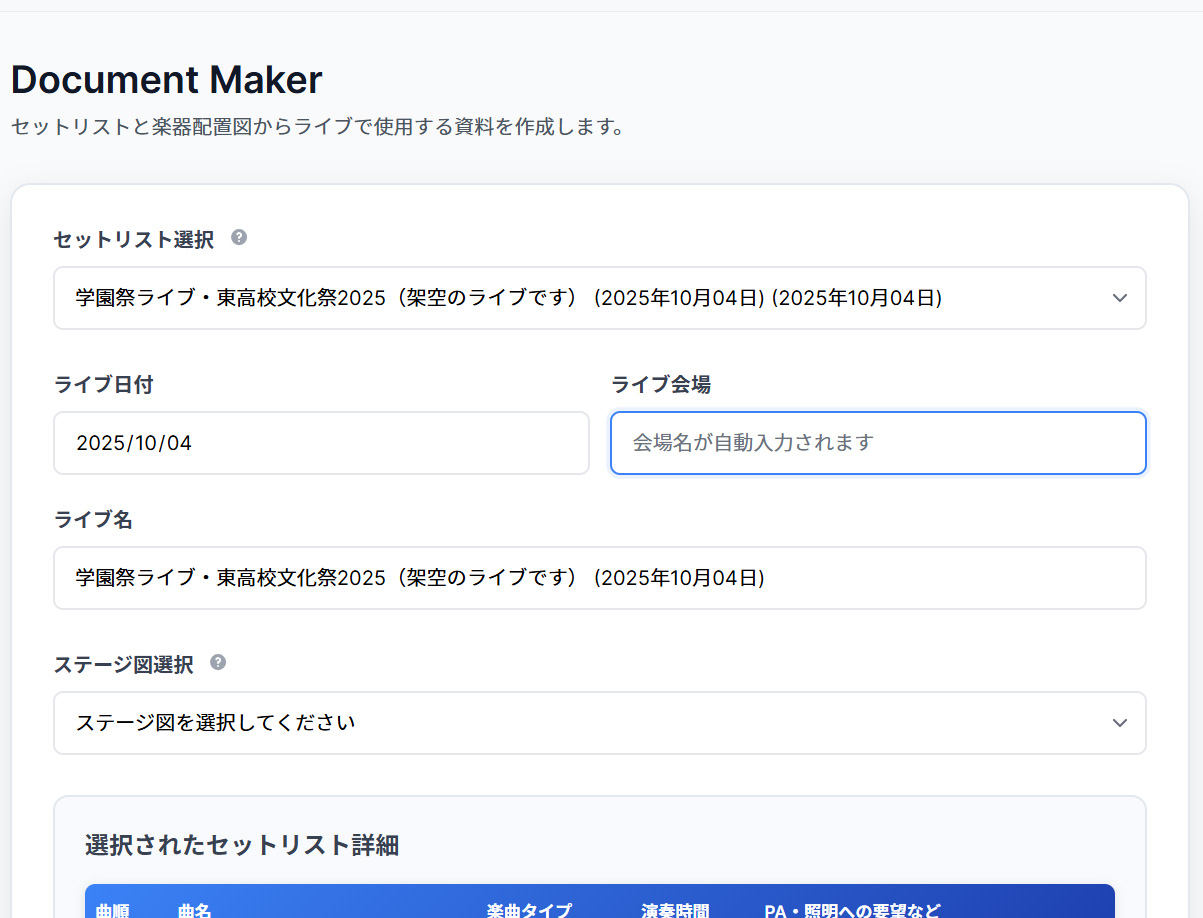The height and width of the screenshot is (918, 1203).
Task: Select the ライブ名 label
Action: pyautogui.click(x=94, y=519)
